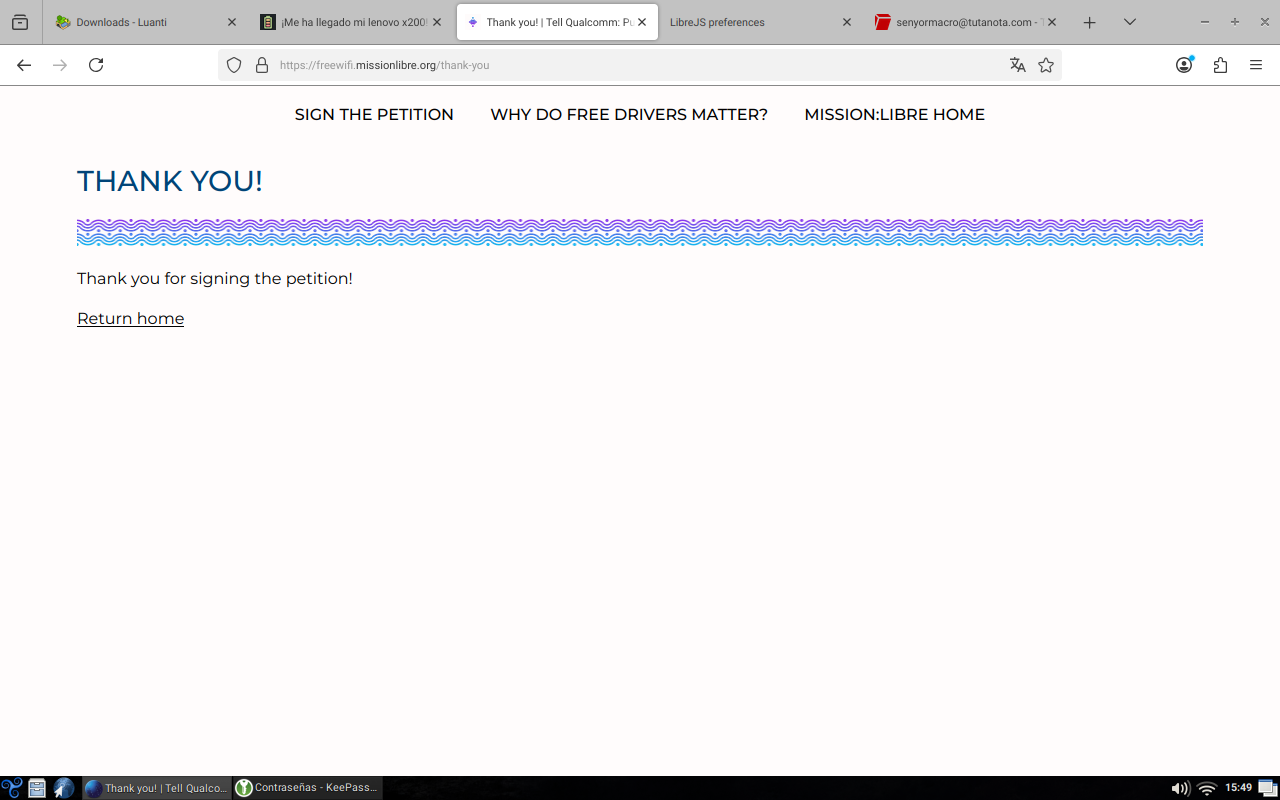Open the recent browsing tab overview
This screenshot has width=1280, height=800.
(20, 22)
